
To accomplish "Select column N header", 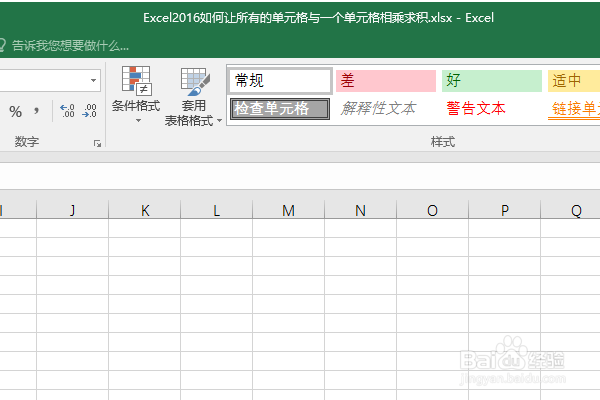I will (360, 210).
